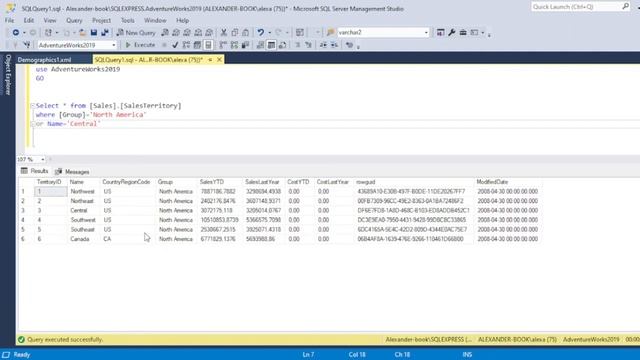640x360 pixels.
Task: Click the Solution Explorer toolbar icon
Action: [x=440, y=32]
